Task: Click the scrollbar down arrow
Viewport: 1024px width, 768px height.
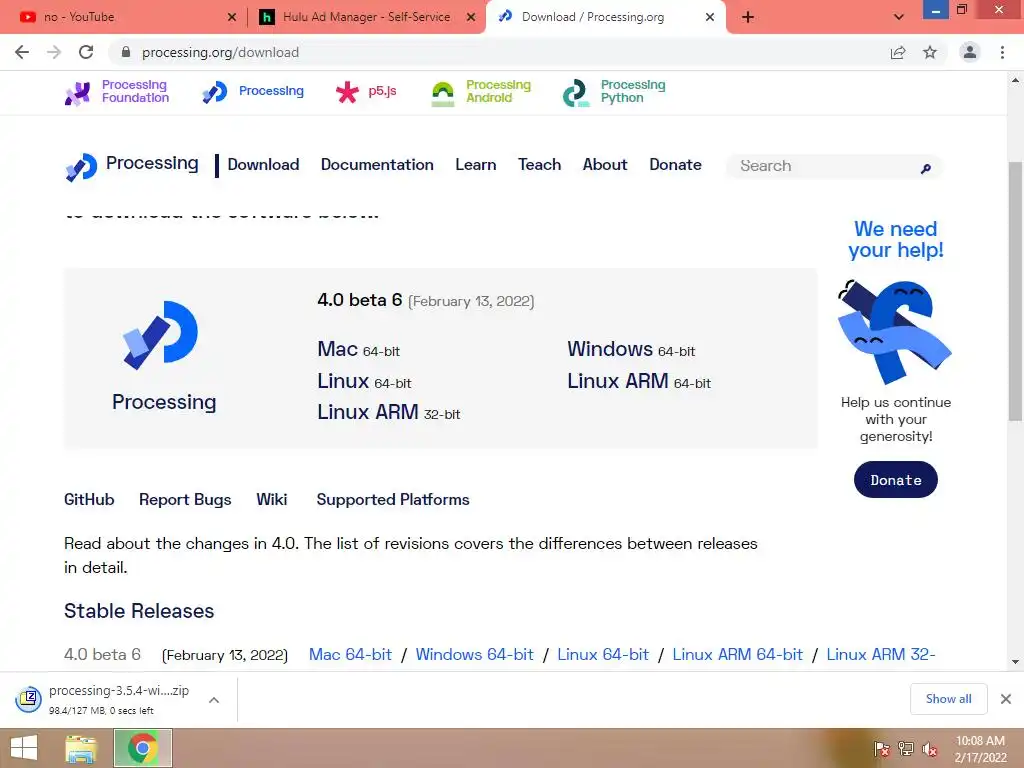Action: pos(1015,662)
